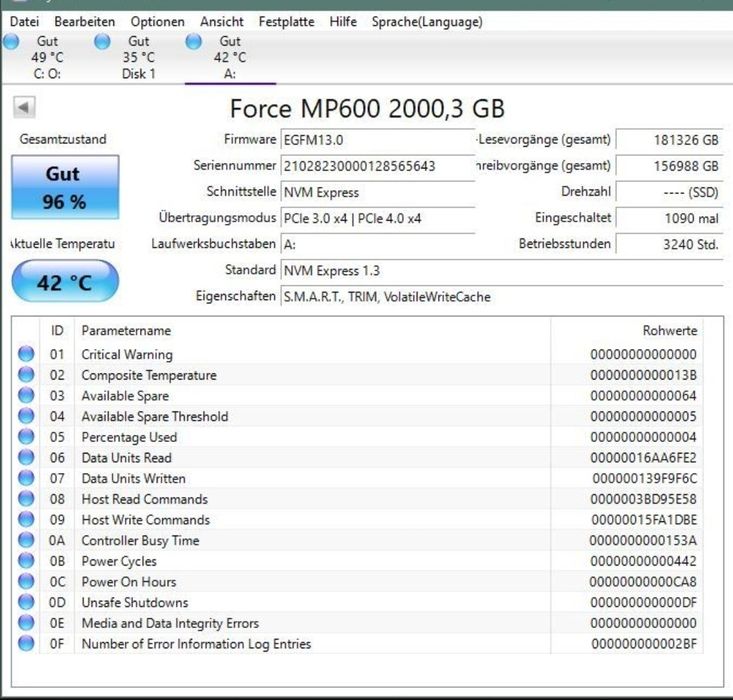Click the Gut 96 % health status button
Screen dimensions: 733x700
click(65, 188)
